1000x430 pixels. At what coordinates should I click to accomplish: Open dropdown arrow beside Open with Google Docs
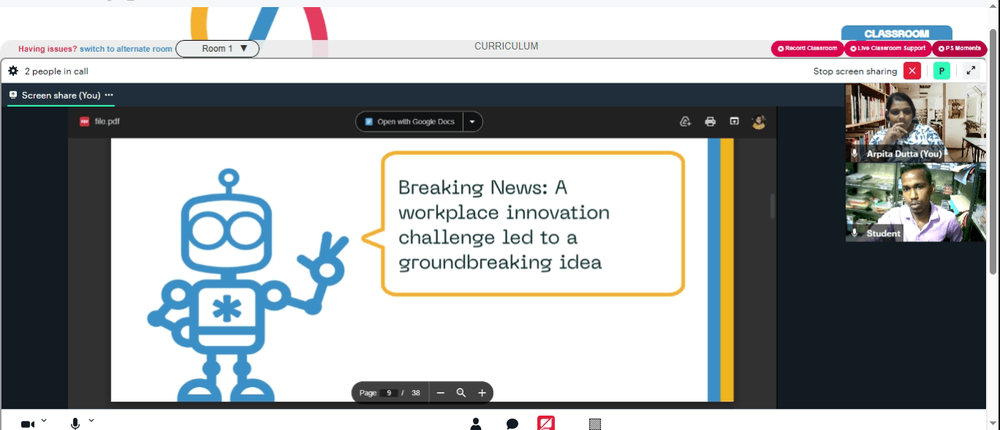[472, 121]
